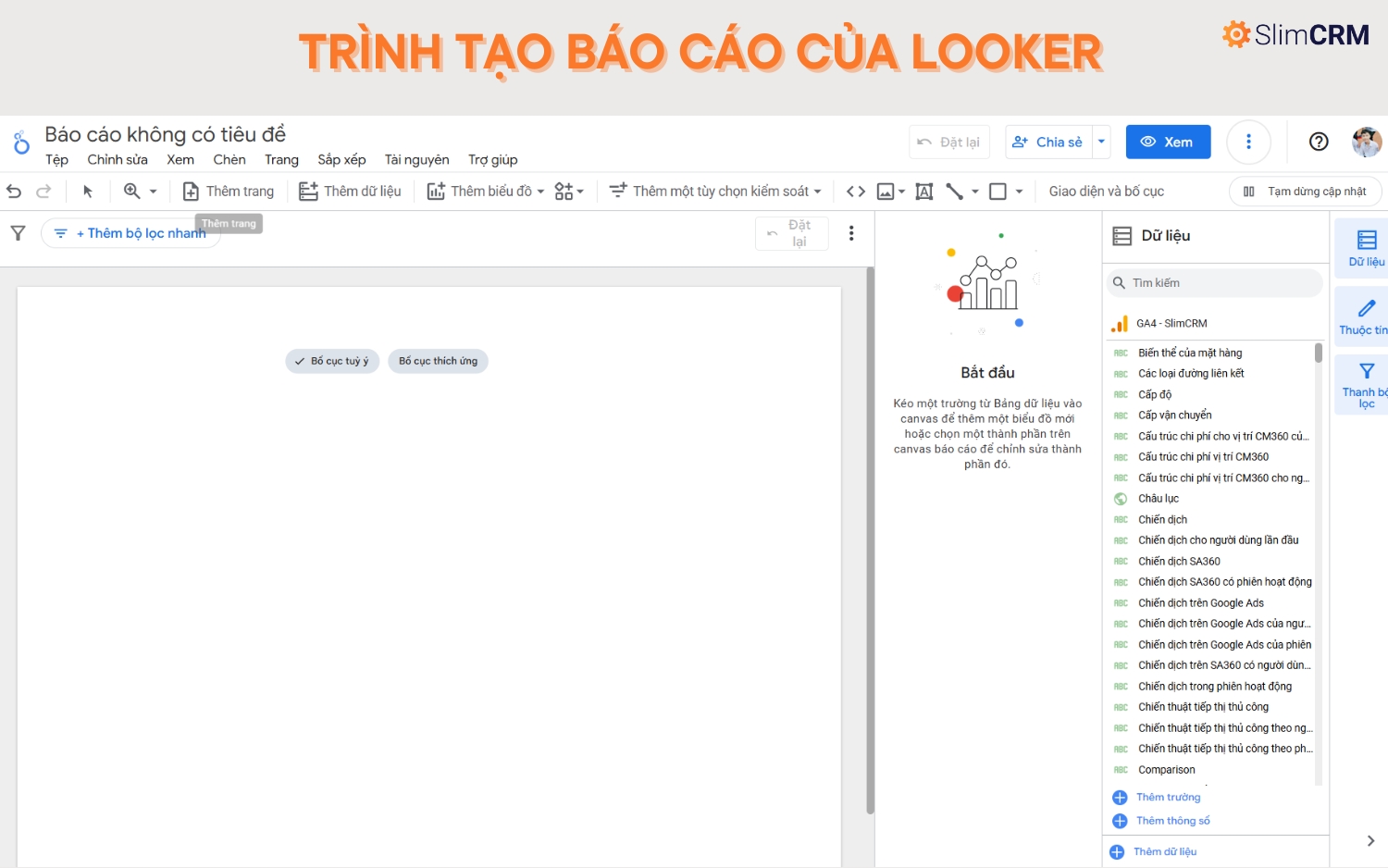This screenshot has height=868, width=1388.
Task: Click the filter bar Đặt lại button
Action: click(x=792, y=233)
